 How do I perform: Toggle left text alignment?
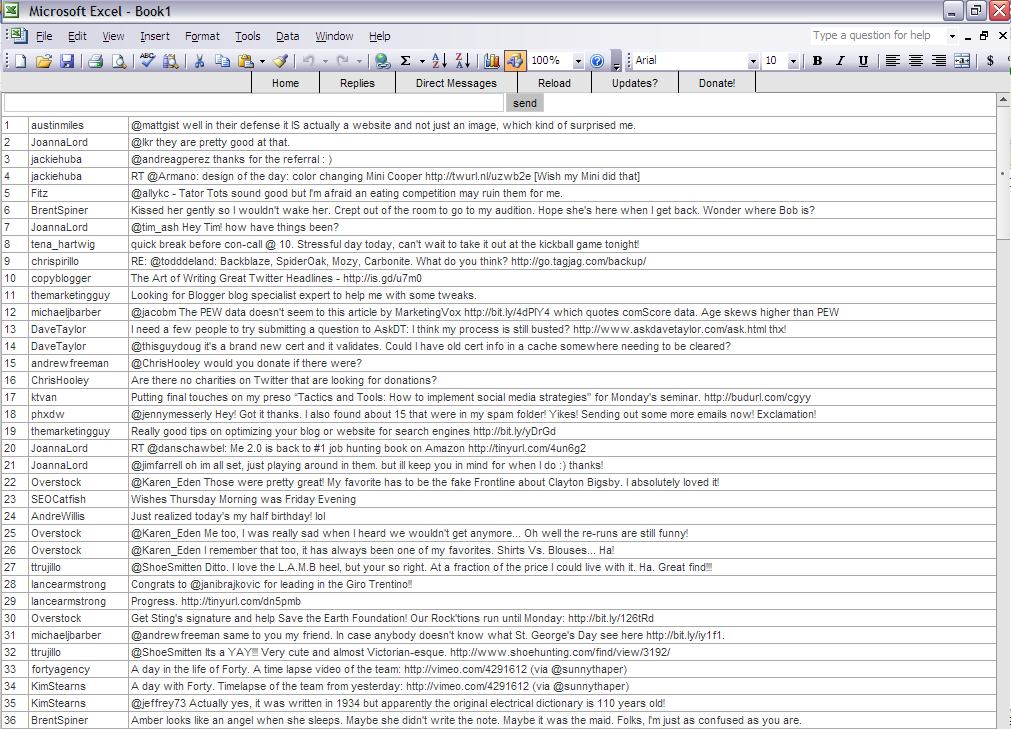pos(892,61)
